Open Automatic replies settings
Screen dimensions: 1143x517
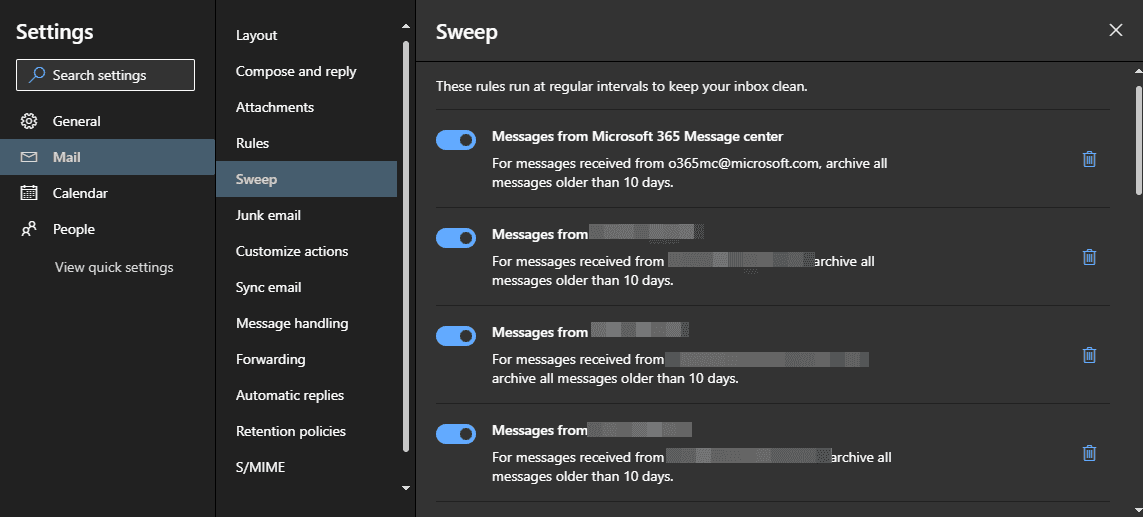[289, 395]
